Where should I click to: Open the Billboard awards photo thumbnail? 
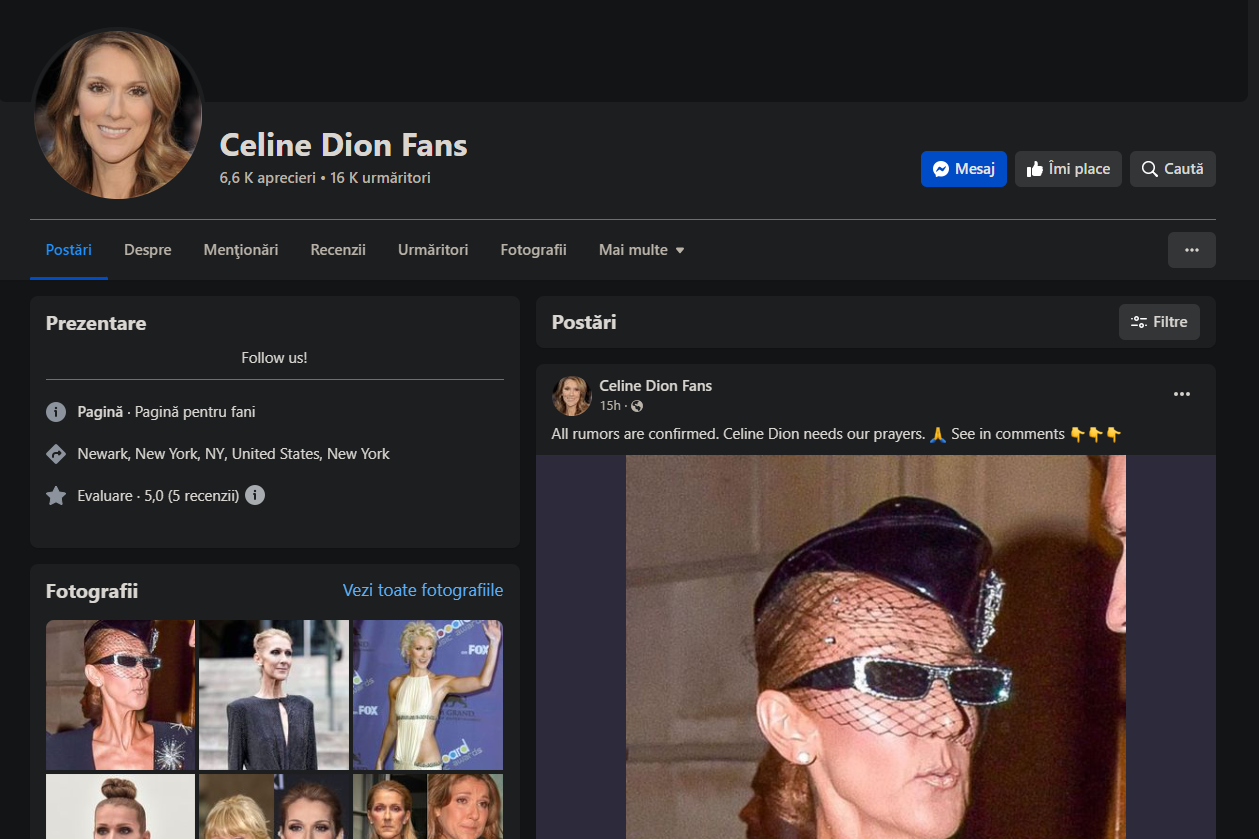click(428, 695)
